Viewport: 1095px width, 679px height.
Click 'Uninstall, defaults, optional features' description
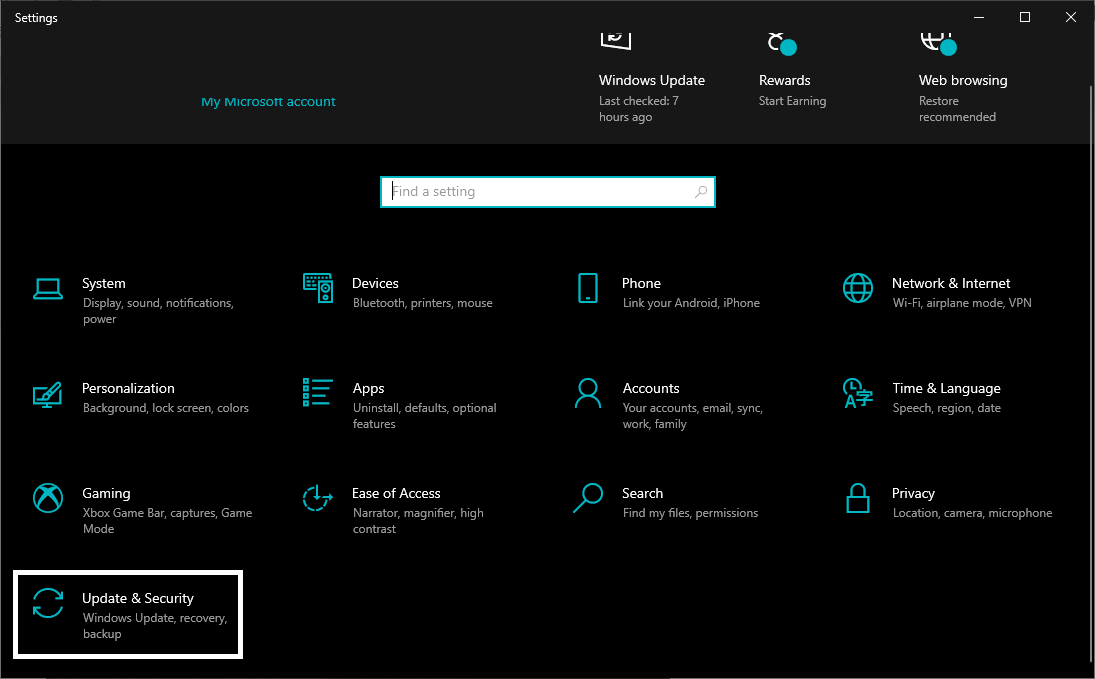click(x=425, y=416)
